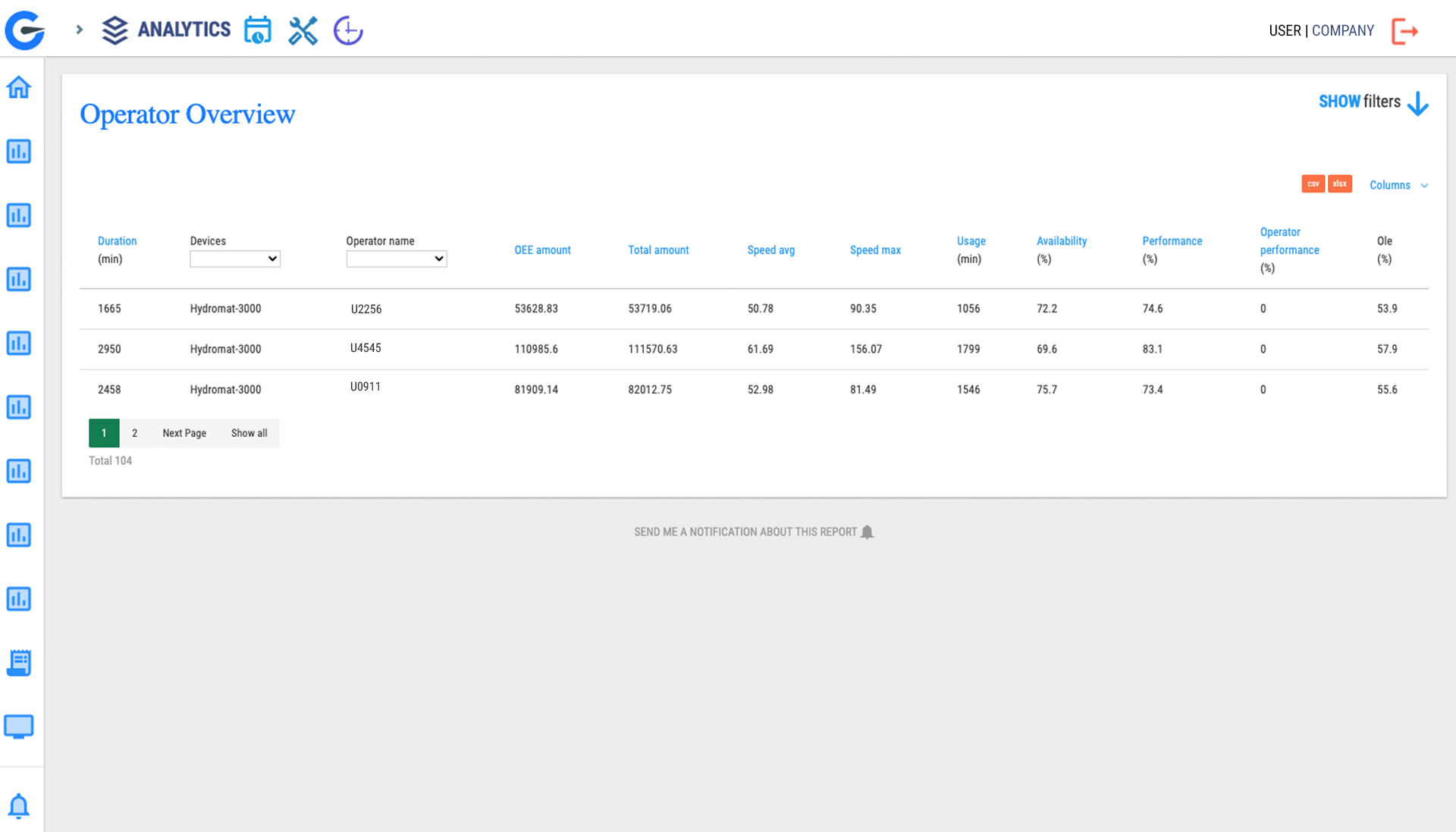This screenshot has width=1456, height=832.
Task: Go to page 2 of results
Action: click(x=134, y=432)
